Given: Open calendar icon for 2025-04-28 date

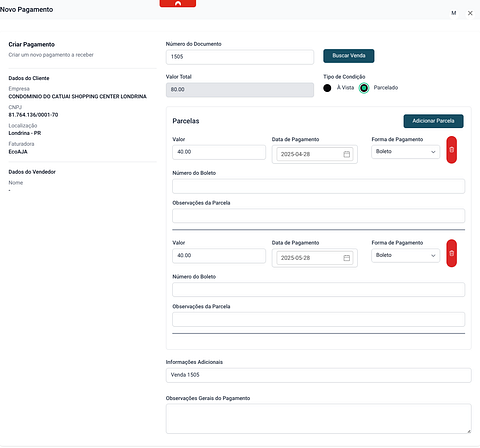Looking at the screenshot, I should click(347, 154).
